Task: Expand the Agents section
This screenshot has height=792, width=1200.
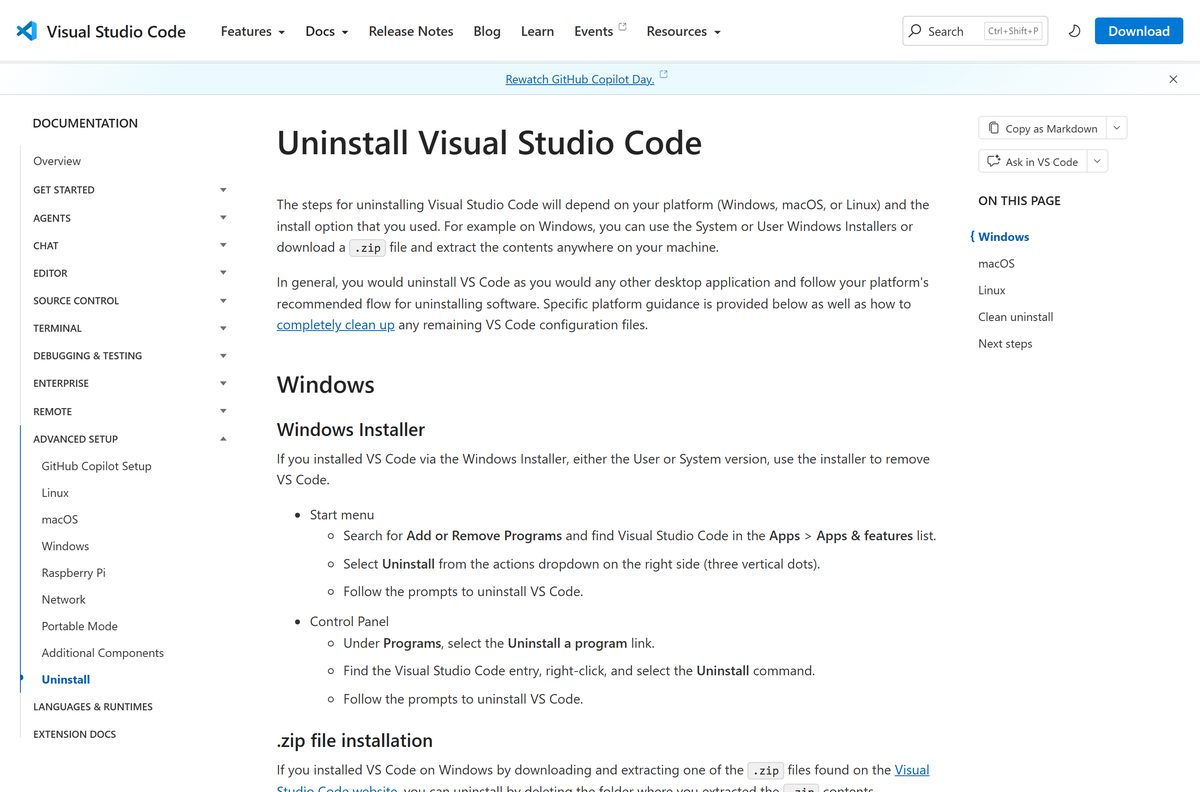Action: 223,218
